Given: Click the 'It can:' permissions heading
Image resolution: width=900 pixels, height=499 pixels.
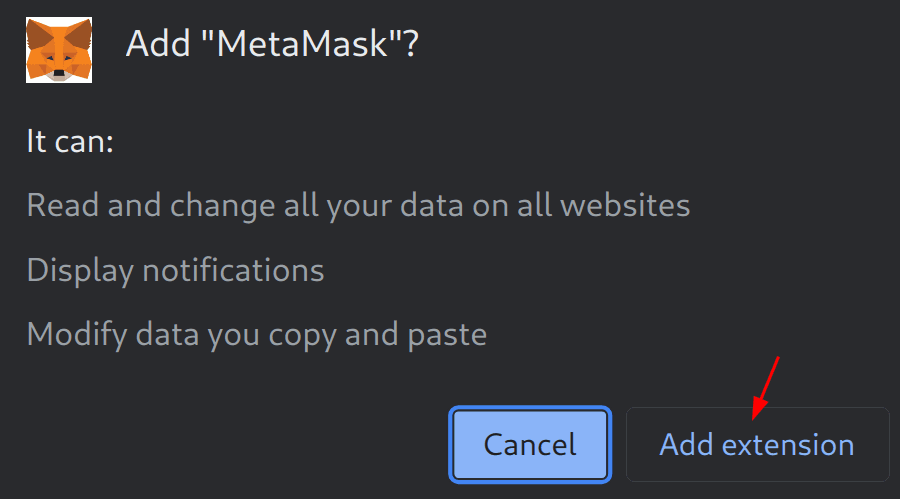Looking at the screenshot, I should click(70, 141).
